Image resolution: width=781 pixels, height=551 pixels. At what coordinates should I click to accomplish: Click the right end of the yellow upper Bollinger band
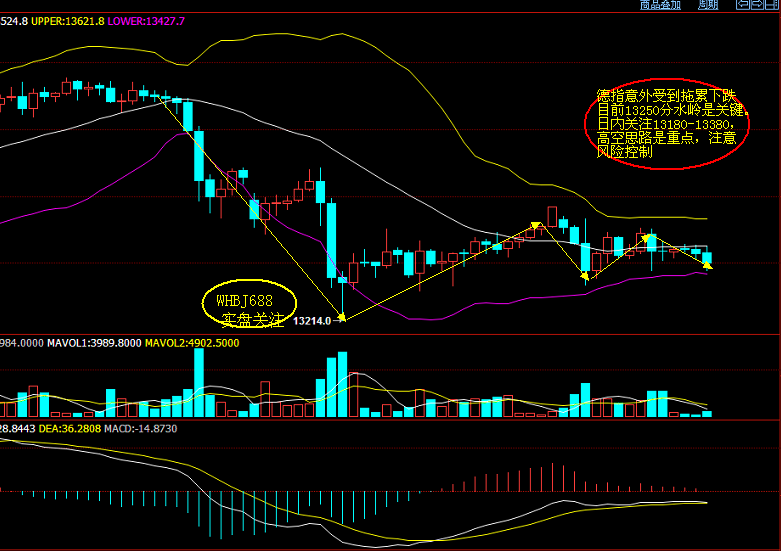coord(705,218)
